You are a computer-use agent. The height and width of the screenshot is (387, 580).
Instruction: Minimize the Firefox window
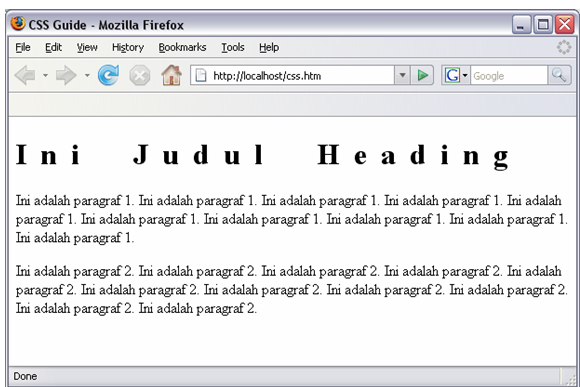(522, 24)
